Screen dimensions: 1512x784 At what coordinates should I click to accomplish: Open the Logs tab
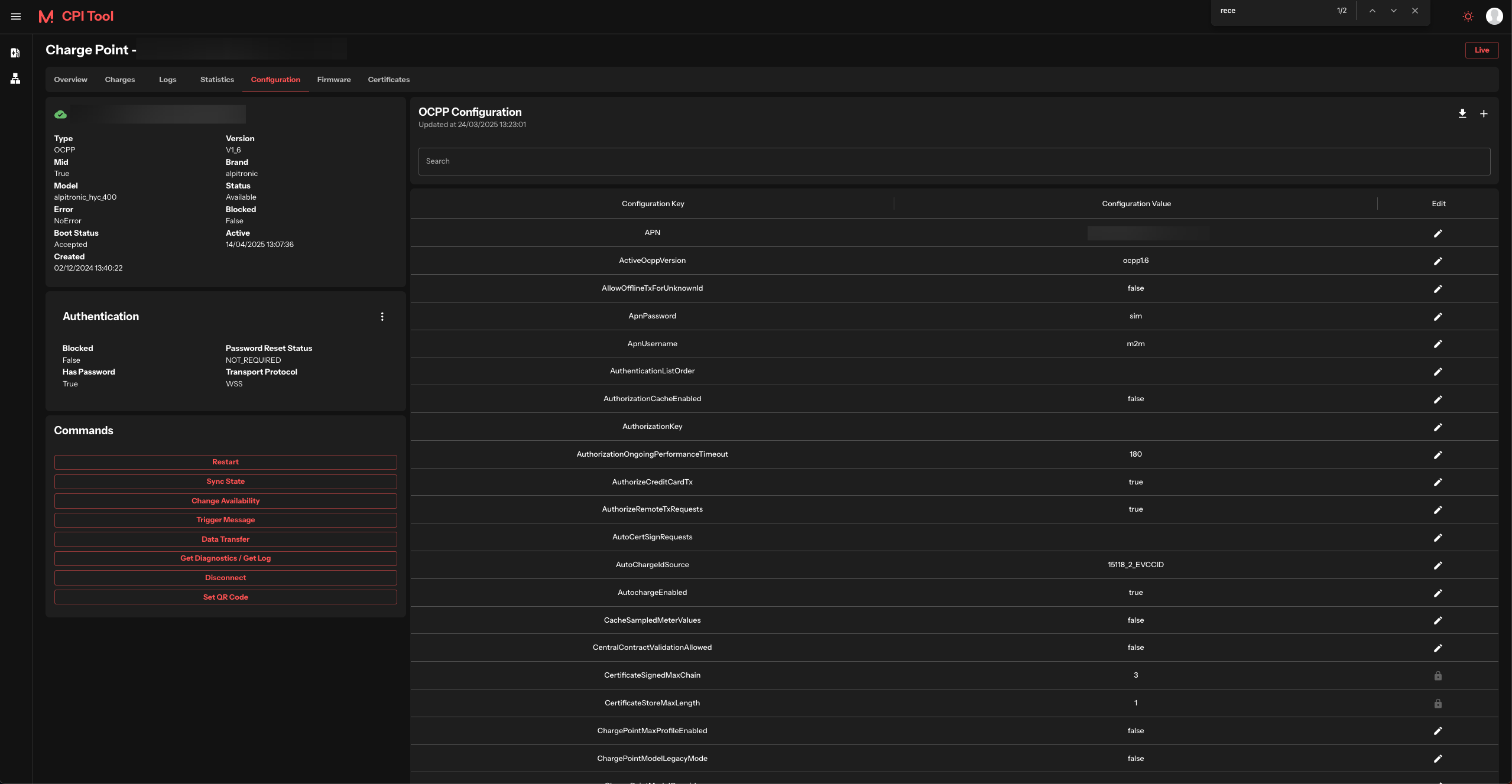tap(167, 80)
